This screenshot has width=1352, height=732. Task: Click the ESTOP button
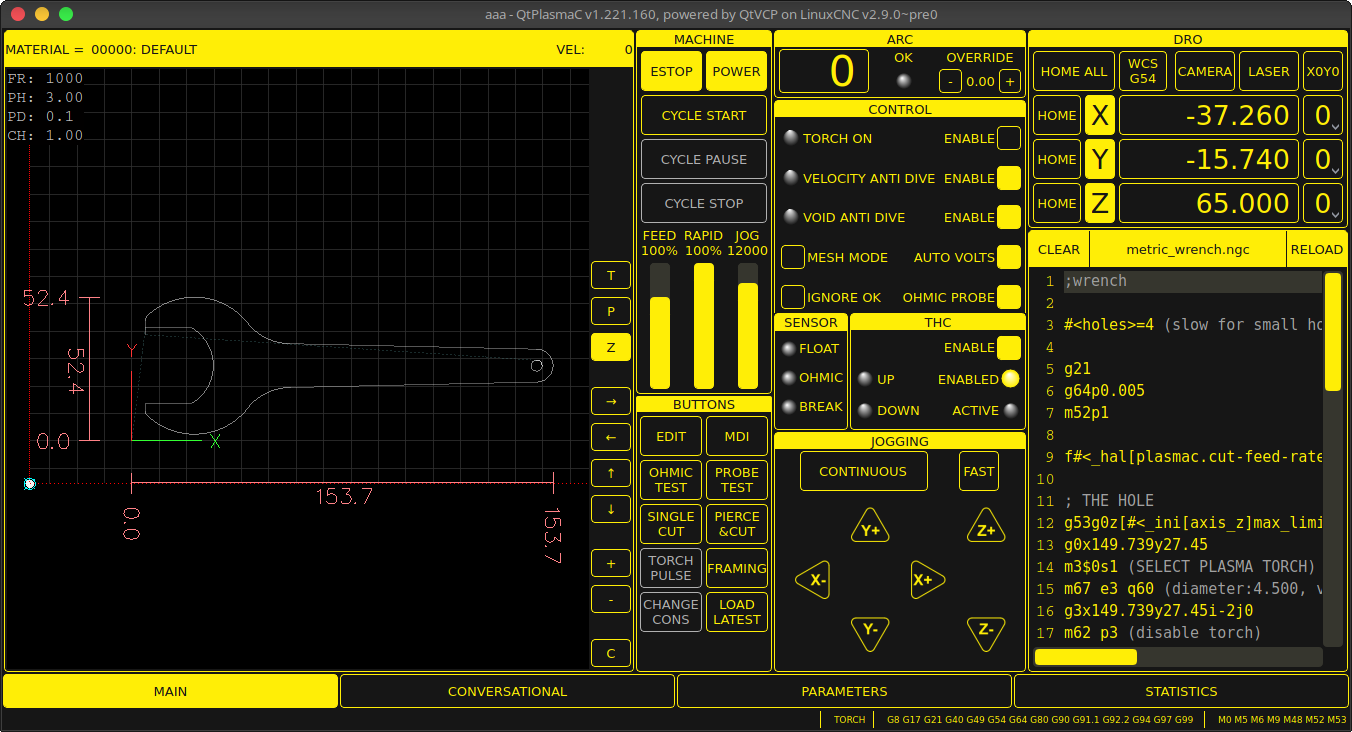671,72
